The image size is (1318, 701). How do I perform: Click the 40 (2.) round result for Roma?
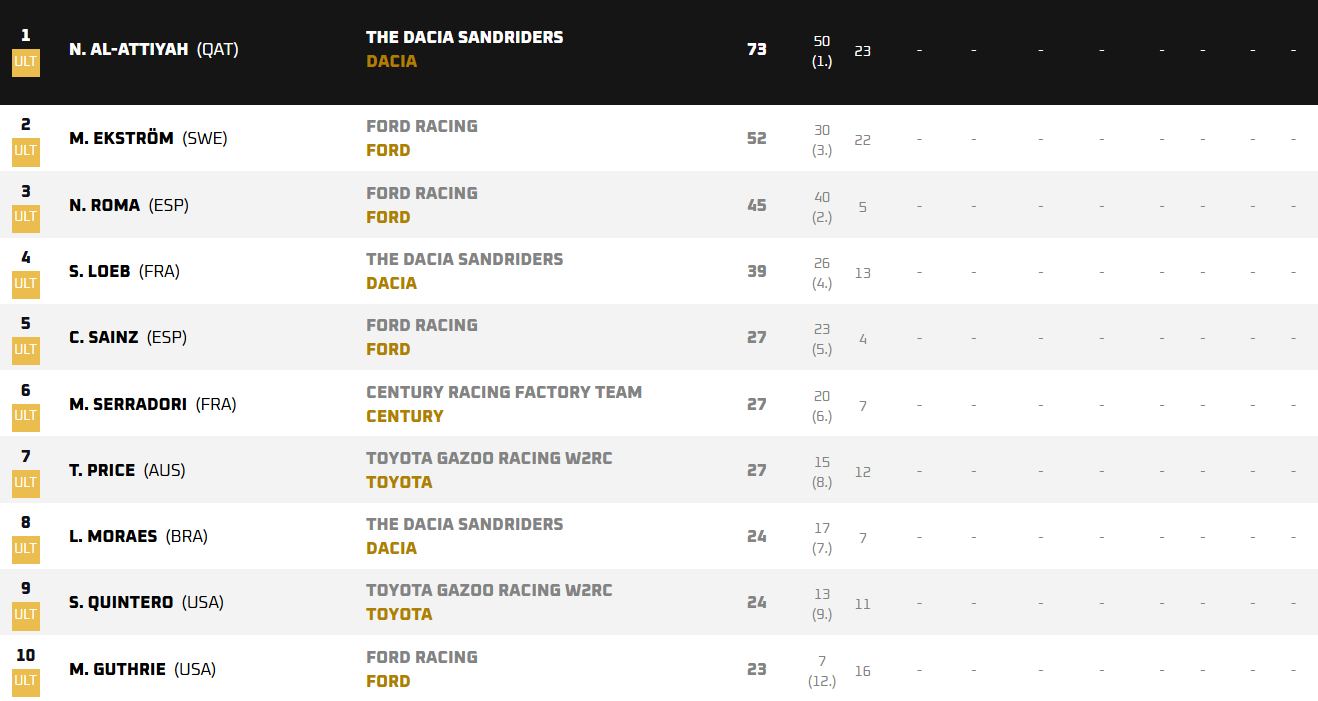(x=821, y=205)
